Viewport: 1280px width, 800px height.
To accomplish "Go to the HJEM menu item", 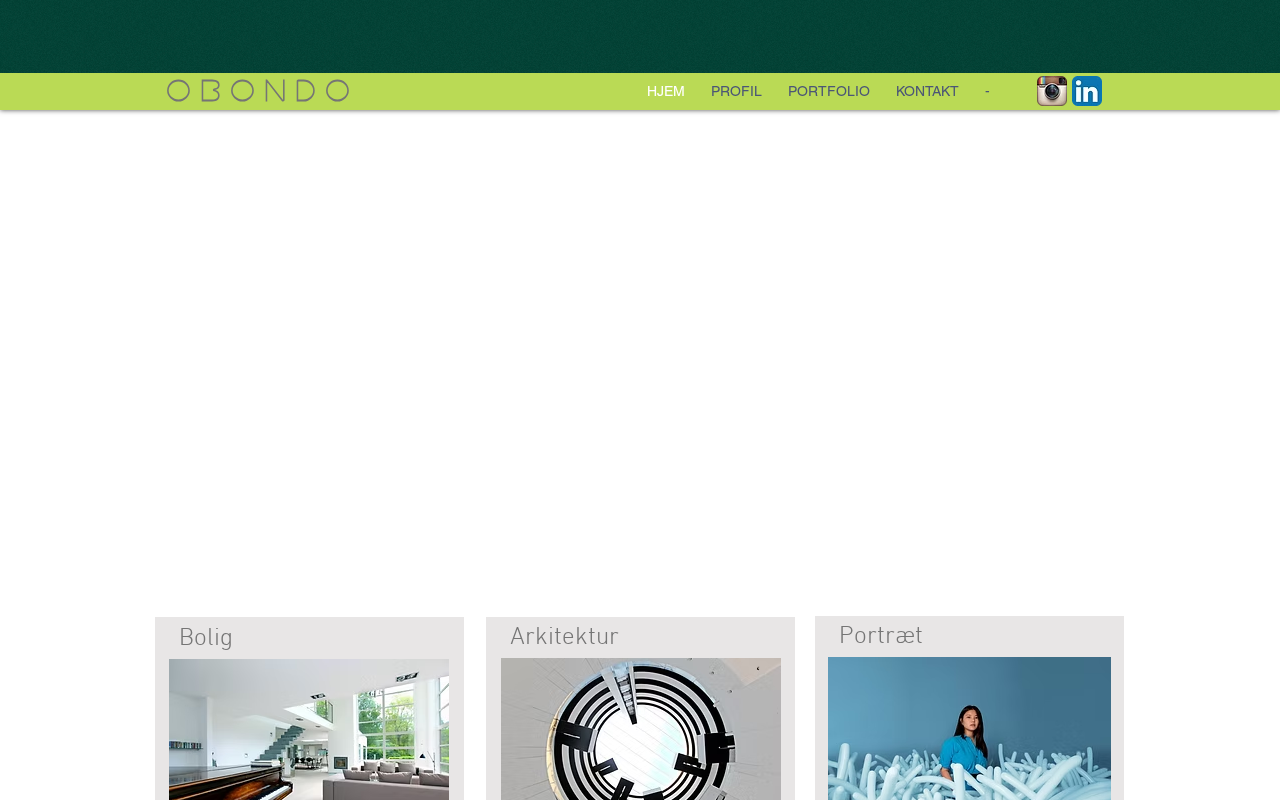I will 666,91.
